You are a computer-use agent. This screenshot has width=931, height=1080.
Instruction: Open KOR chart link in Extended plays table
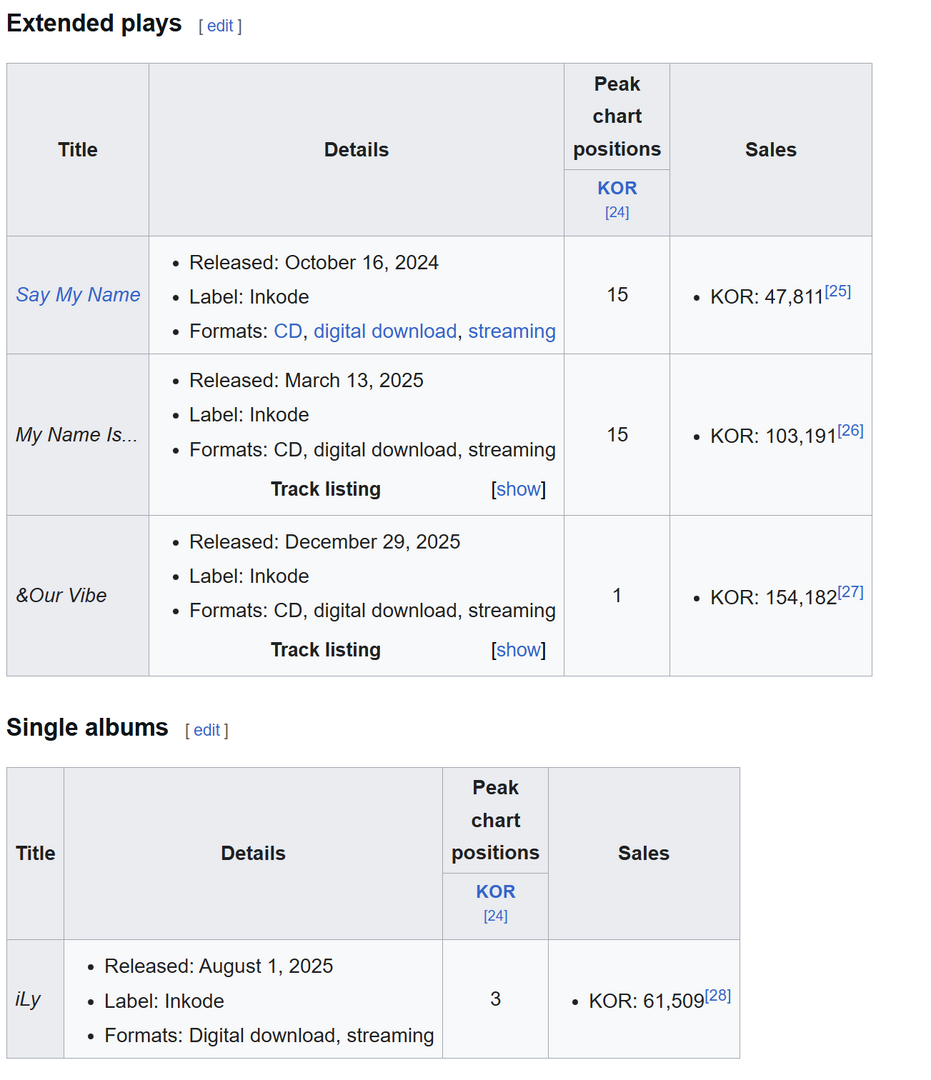[x=617, y=188]
